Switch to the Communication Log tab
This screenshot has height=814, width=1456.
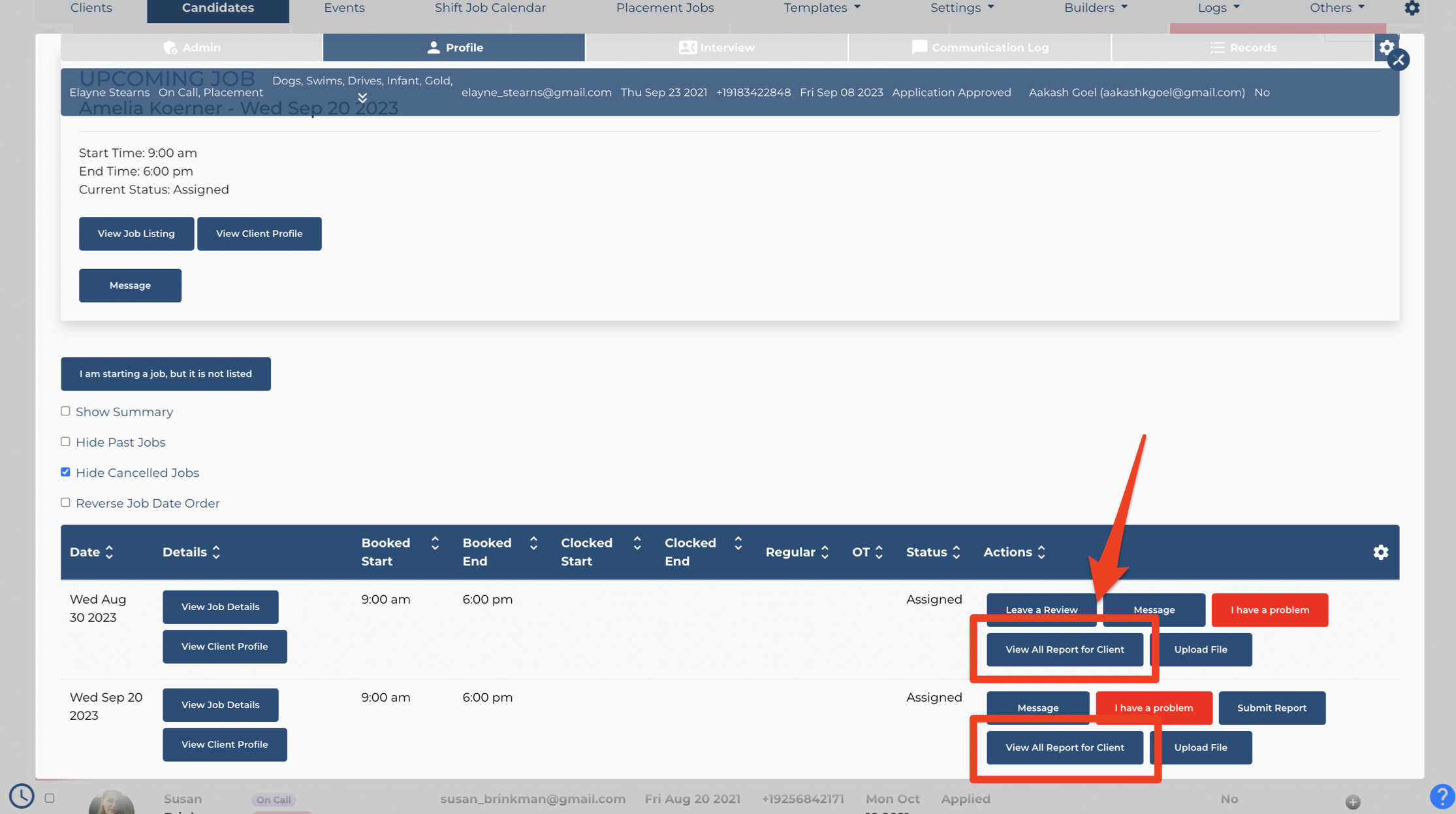pos(980,47)
